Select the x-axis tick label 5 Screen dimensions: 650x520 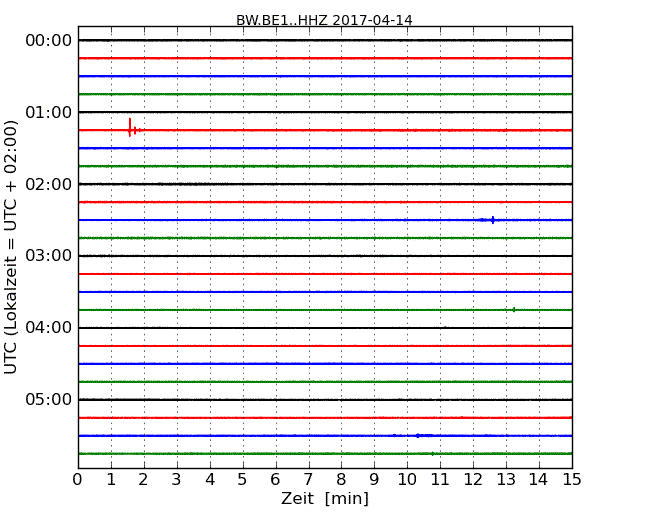click(243, 480)
